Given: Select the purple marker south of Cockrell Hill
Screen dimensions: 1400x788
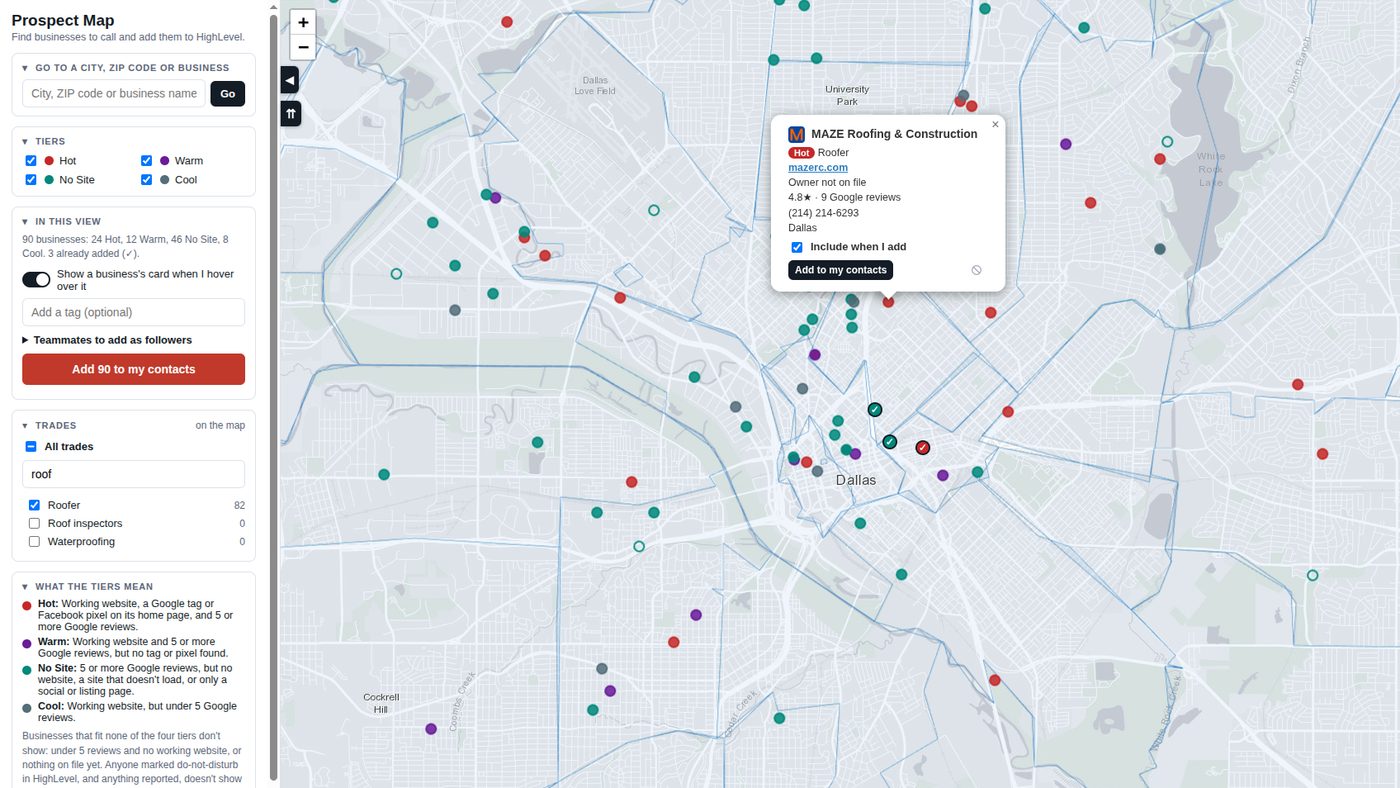Looking at the screenshot, I should click(431, 729).
